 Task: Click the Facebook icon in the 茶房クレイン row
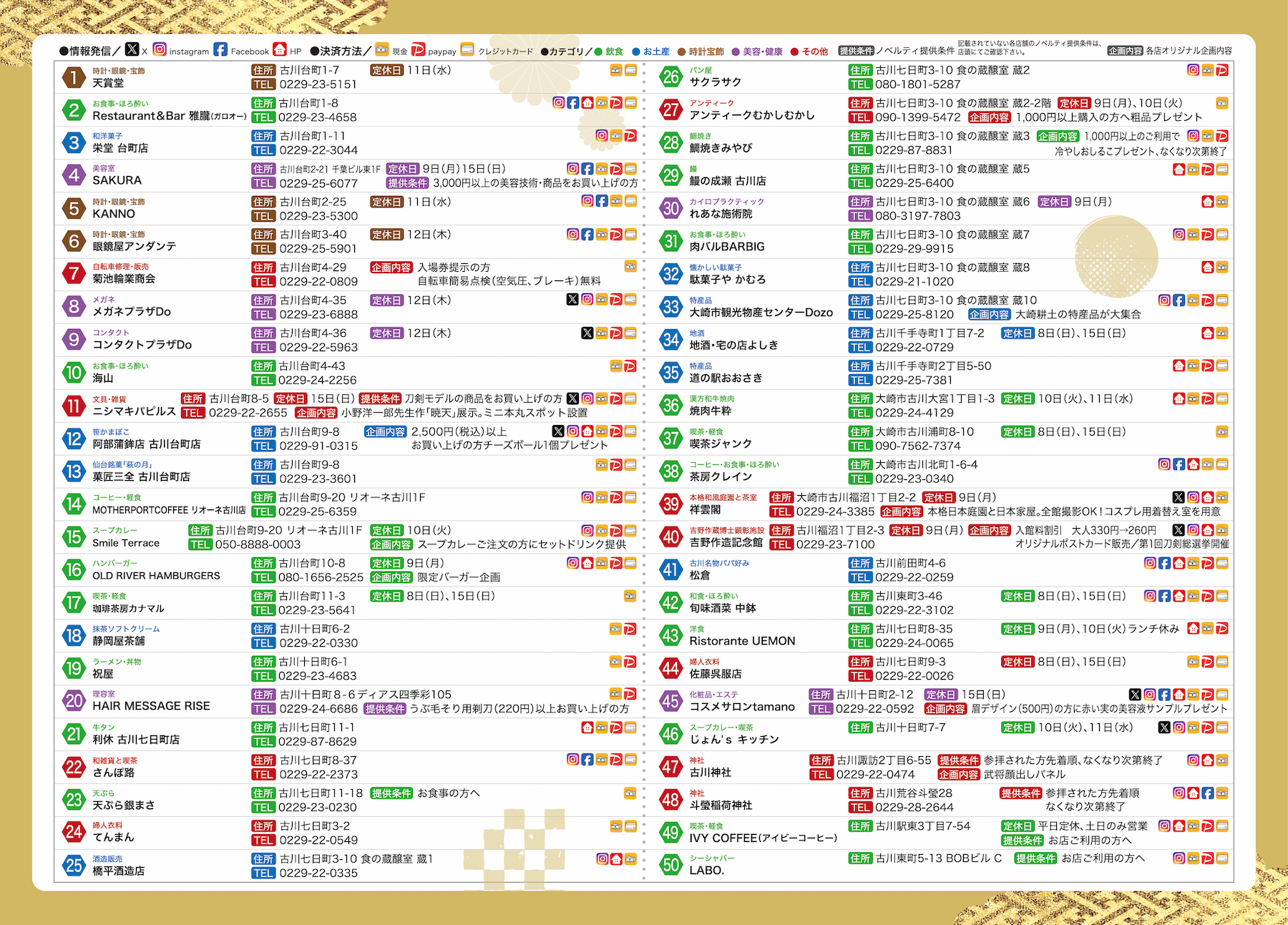click(x=1179, y=464)
